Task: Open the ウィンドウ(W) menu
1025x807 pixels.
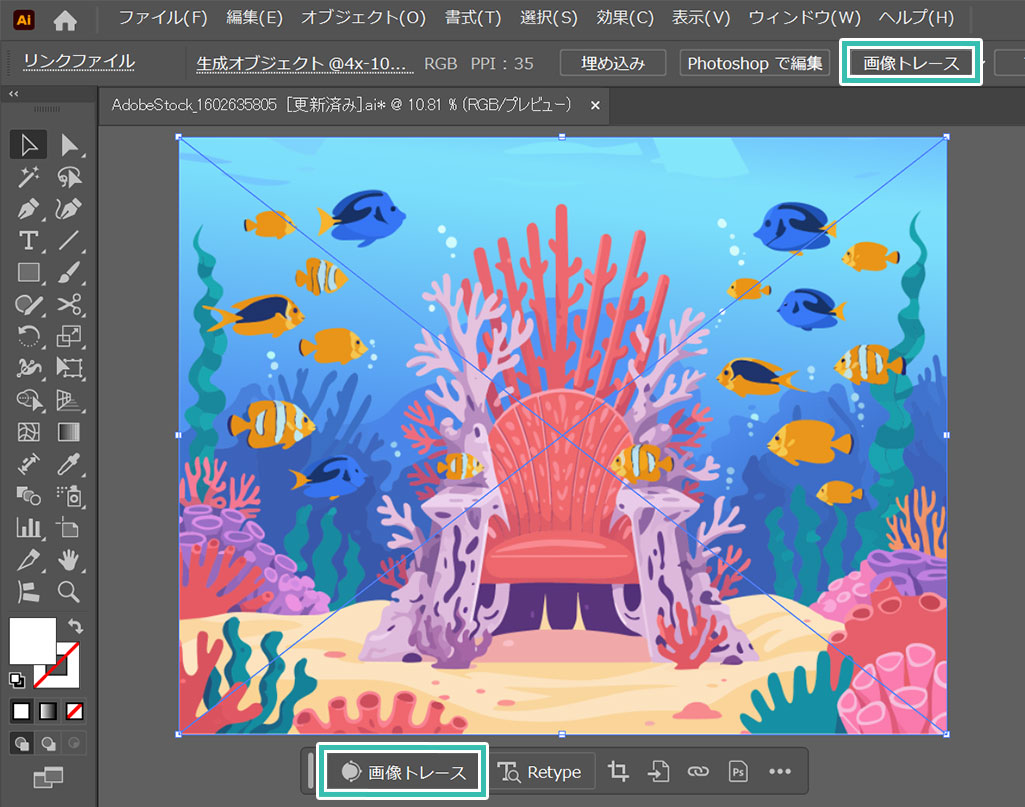Action: pos(804,18)
